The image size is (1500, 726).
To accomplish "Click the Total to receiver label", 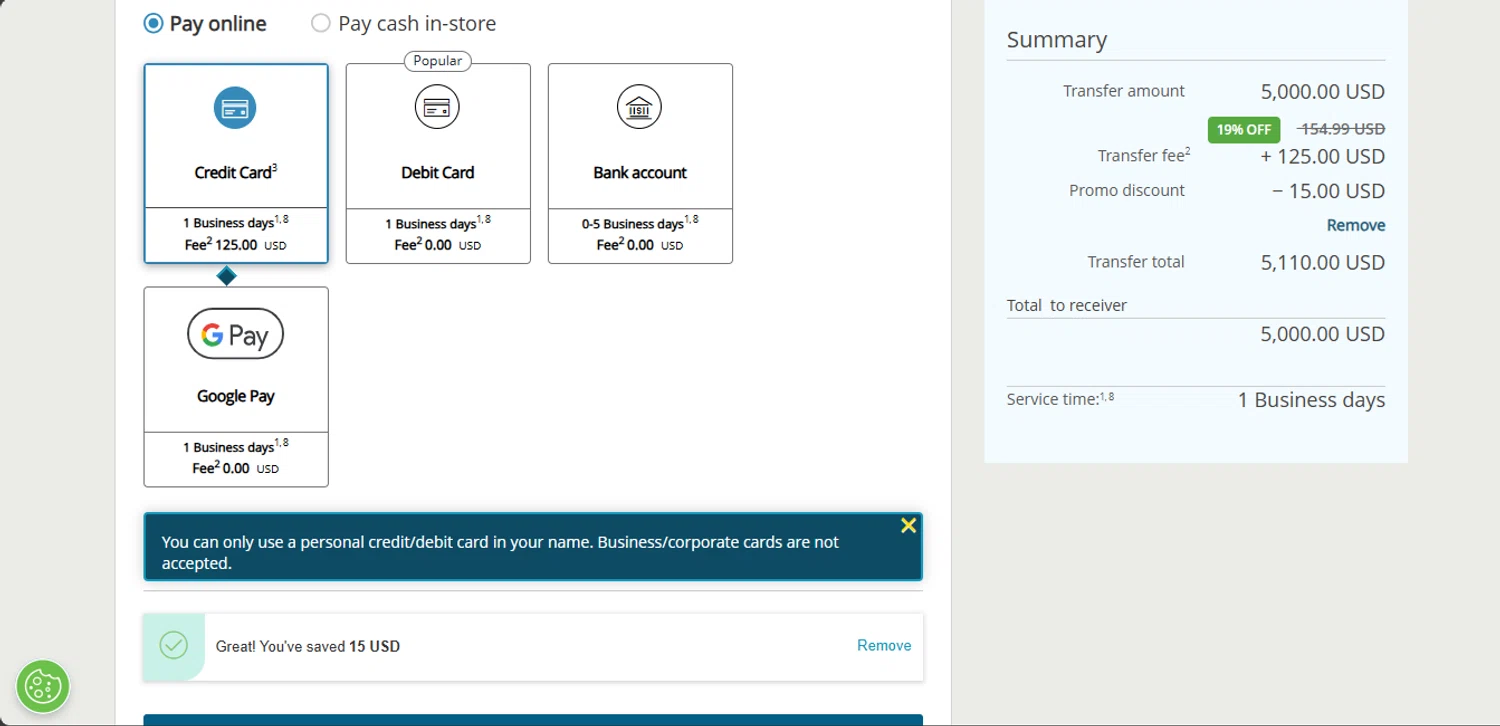I will pyautogui.click(x=1066, y=306).
